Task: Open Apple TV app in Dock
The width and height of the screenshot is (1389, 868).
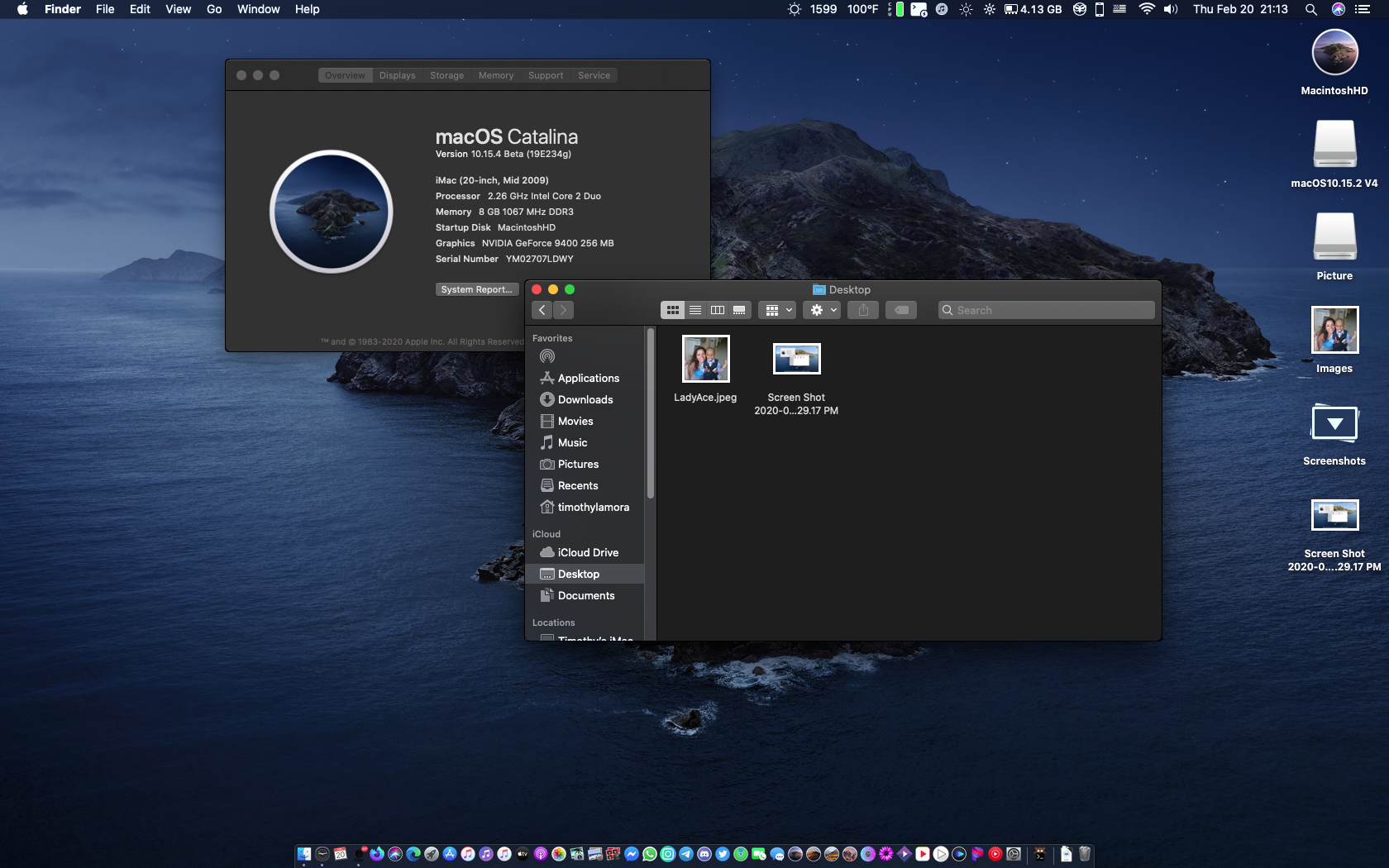Action: (522, 854)
